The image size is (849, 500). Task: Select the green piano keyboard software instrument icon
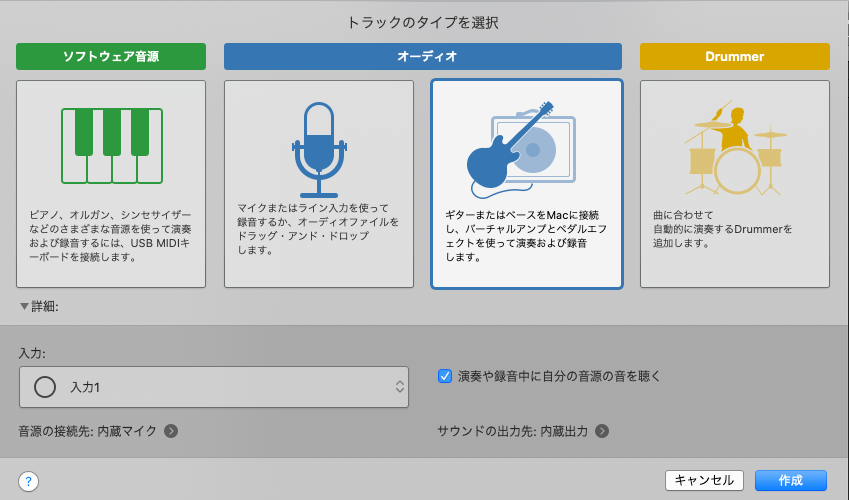[112, 146]
